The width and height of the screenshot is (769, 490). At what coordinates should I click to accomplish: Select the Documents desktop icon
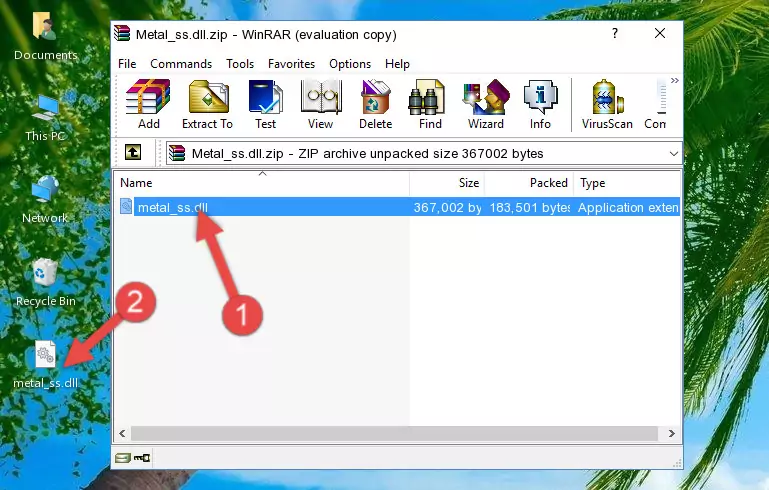tap(45, 36)
